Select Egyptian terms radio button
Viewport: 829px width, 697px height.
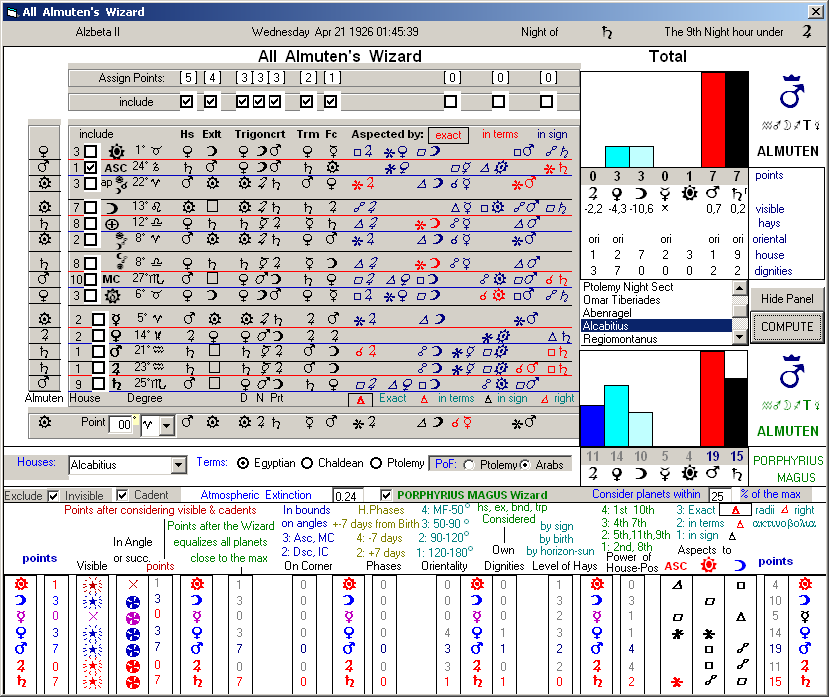click(243, 463)
